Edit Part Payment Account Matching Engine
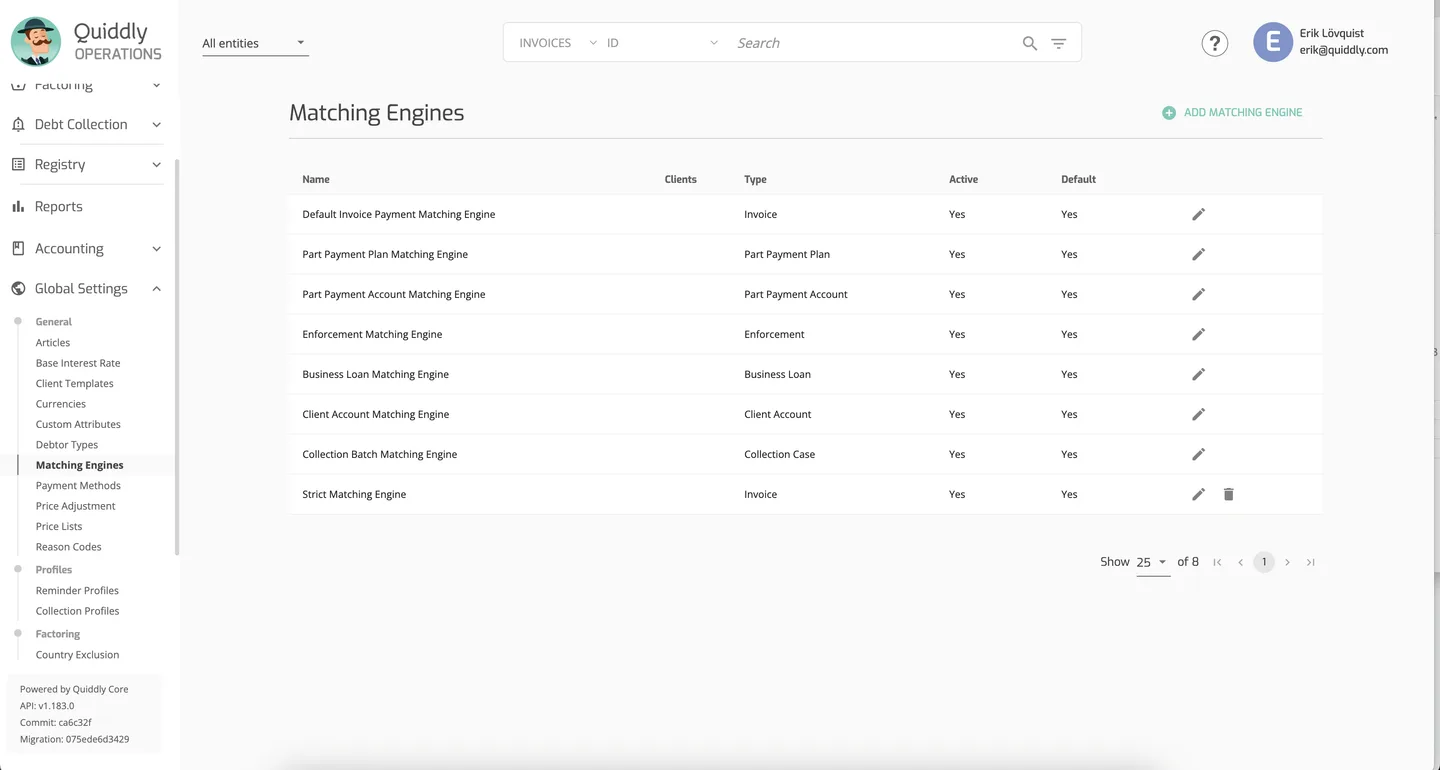 (x=1198, y=294)
